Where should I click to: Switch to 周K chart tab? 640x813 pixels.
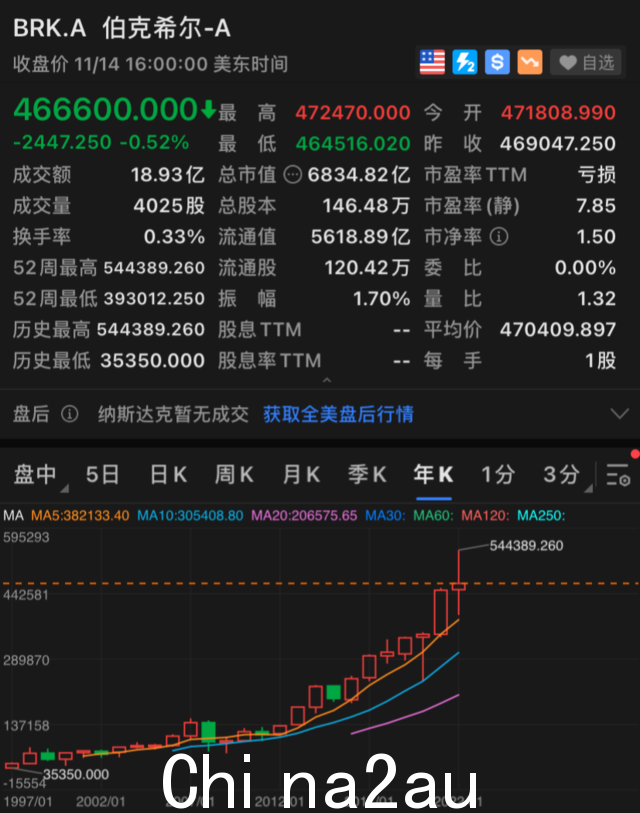(x=234, y=474)
